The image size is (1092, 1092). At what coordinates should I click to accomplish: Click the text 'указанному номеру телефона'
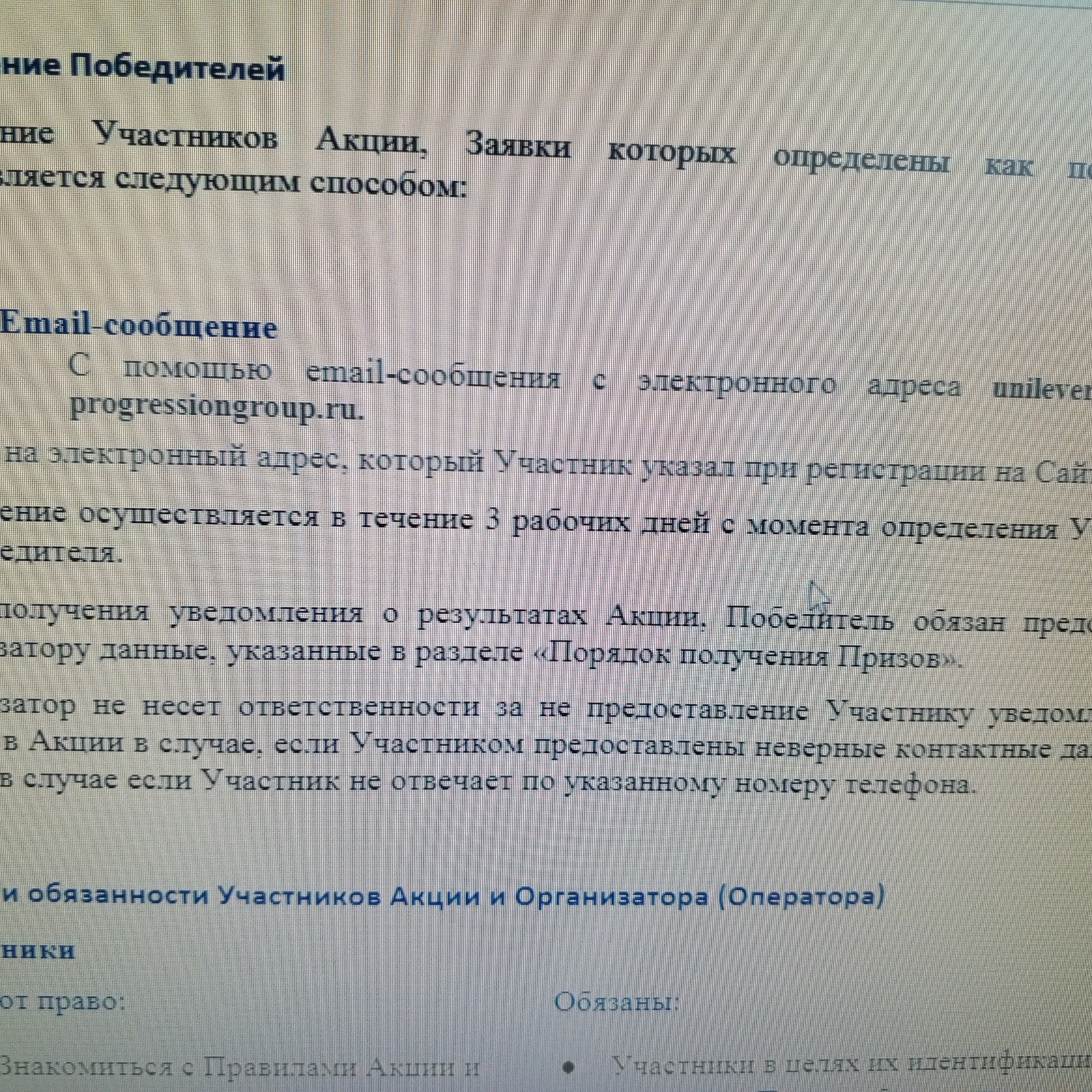tap(767, 784)
